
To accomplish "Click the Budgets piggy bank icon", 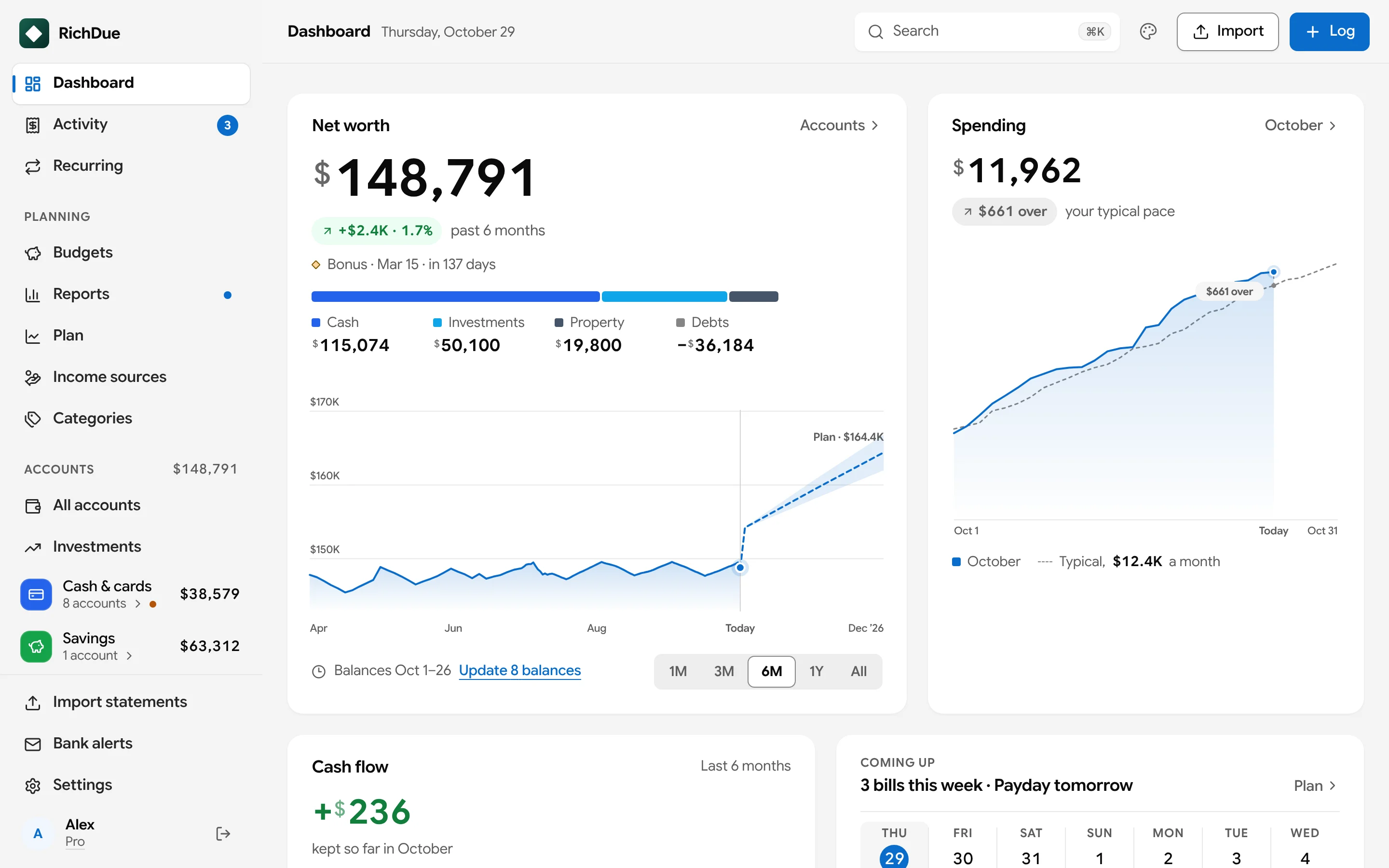I will [x=33, y=253].
